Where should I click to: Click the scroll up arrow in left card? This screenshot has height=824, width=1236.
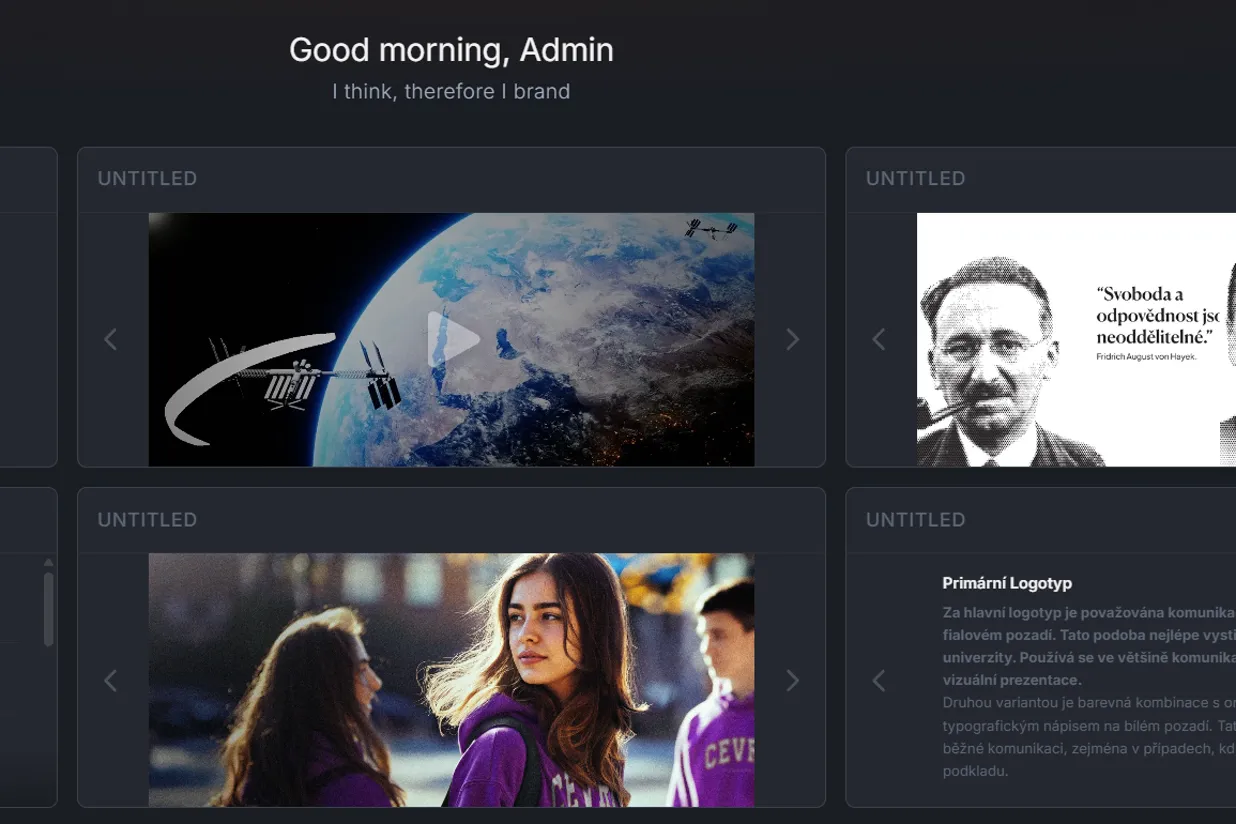pos(48,563)
